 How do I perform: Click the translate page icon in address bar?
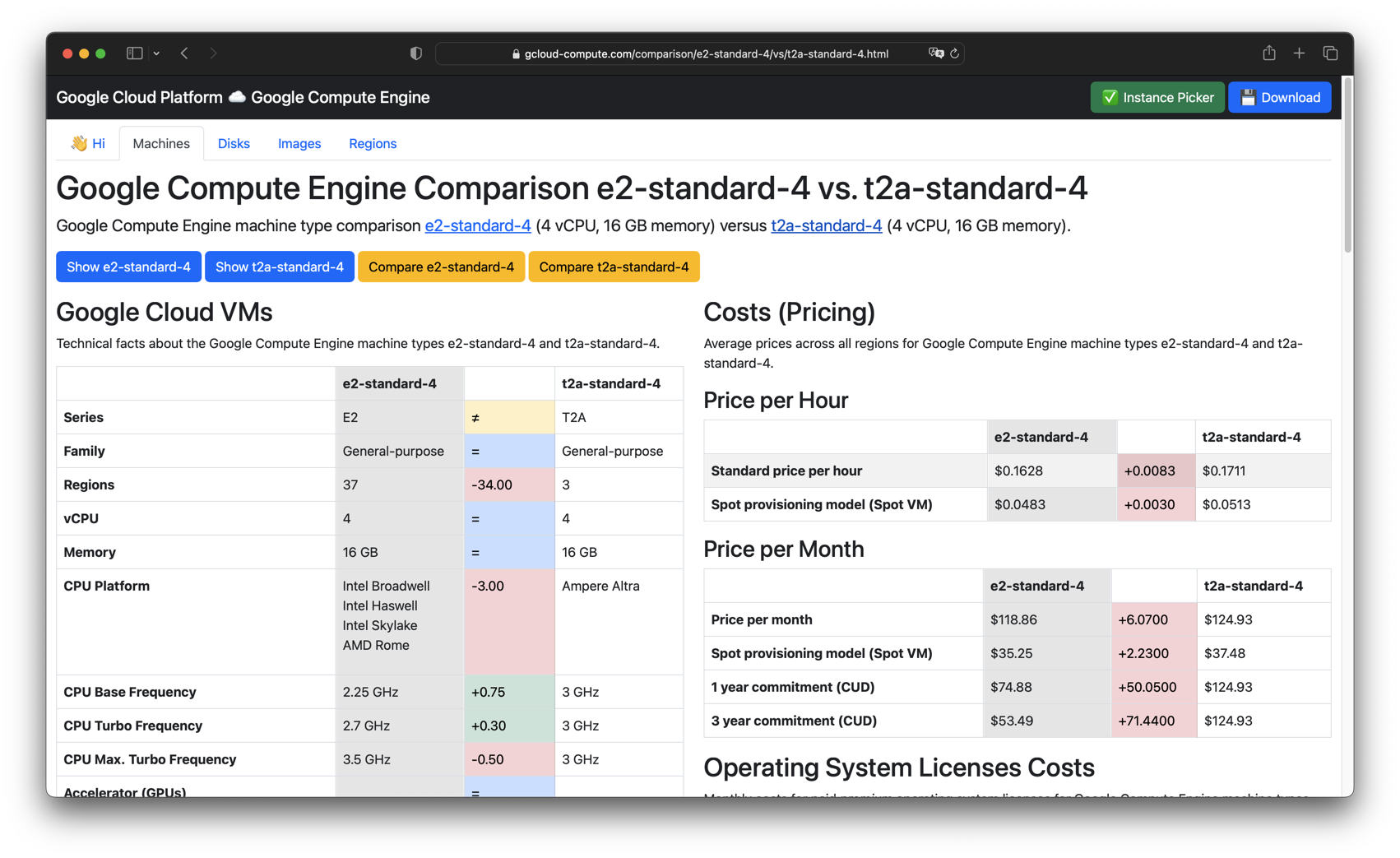click(935, 53)
